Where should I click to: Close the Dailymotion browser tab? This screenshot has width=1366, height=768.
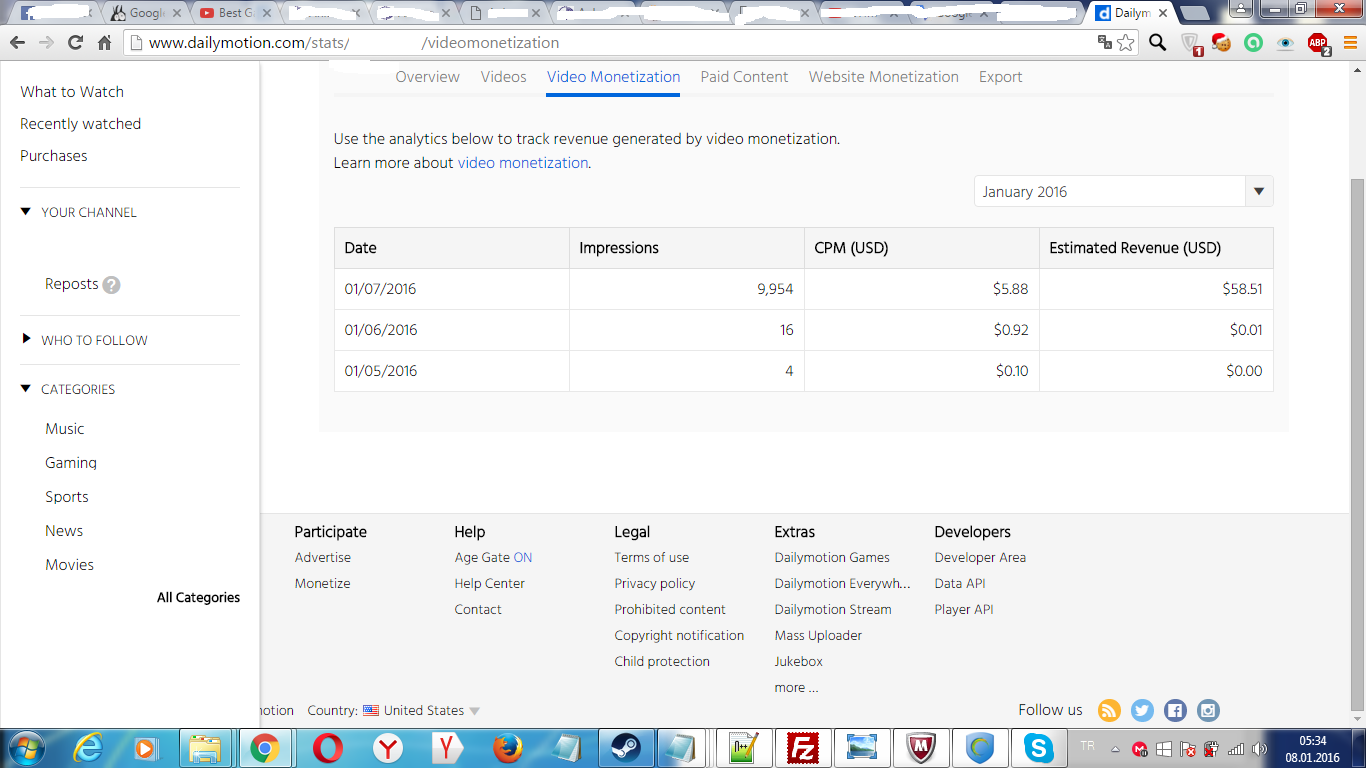click(1163, 13)
